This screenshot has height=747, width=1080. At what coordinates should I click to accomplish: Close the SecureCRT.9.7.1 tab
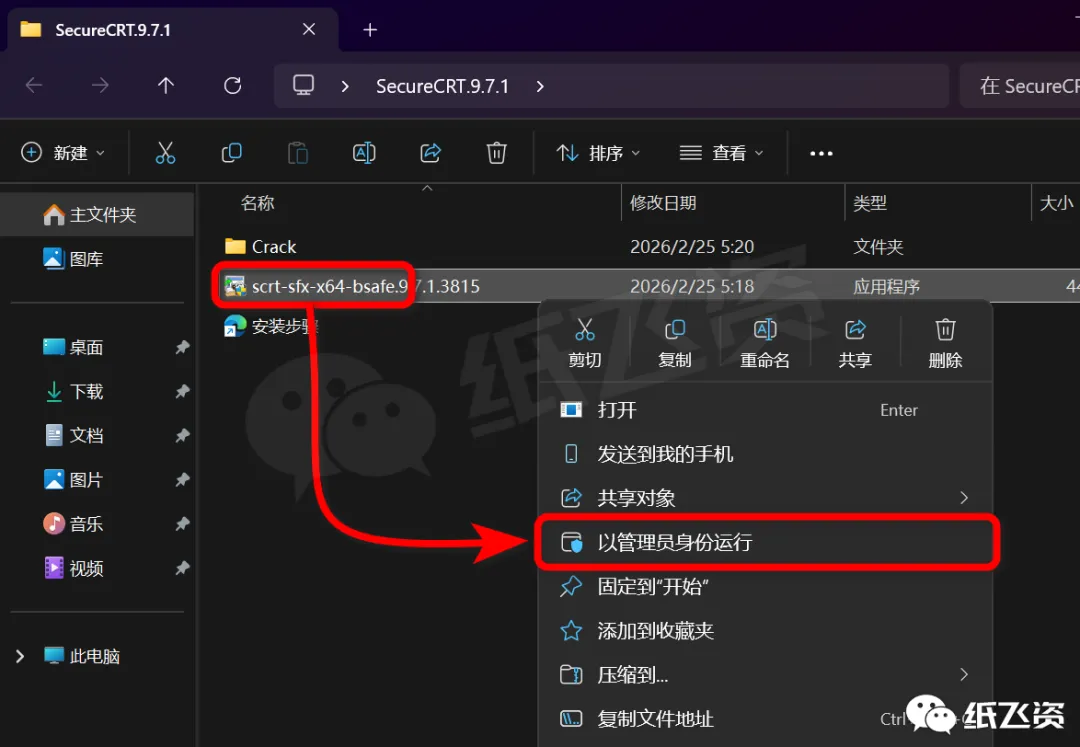click(x=309, y=29)
